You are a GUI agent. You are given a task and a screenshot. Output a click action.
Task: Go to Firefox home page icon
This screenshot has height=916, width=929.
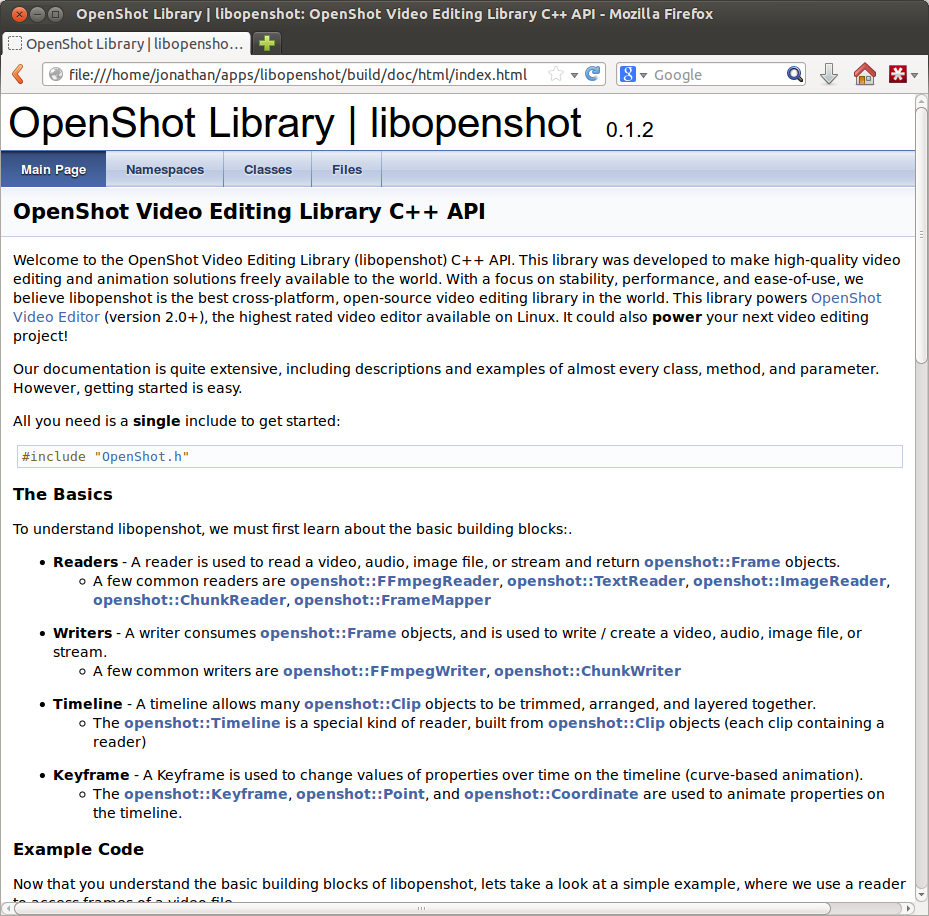[x=864, y=75]
